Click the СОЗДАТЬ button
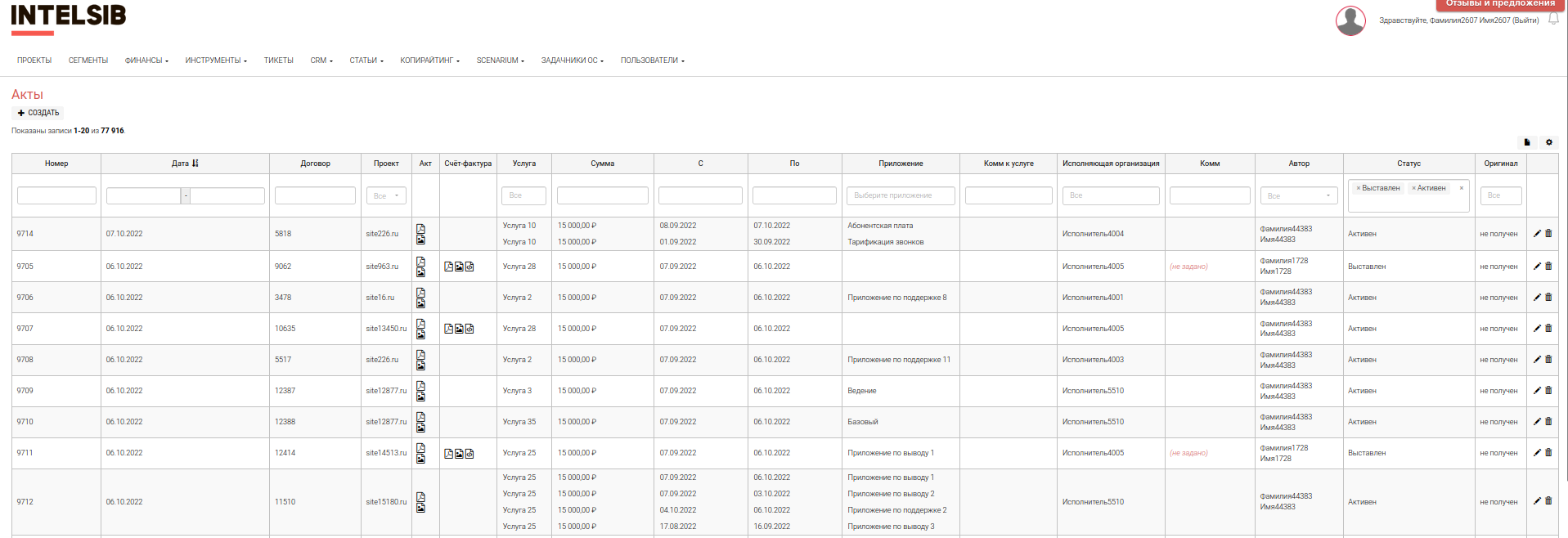The width and height of the screenshot is (1568, 538). click(38, 113)
